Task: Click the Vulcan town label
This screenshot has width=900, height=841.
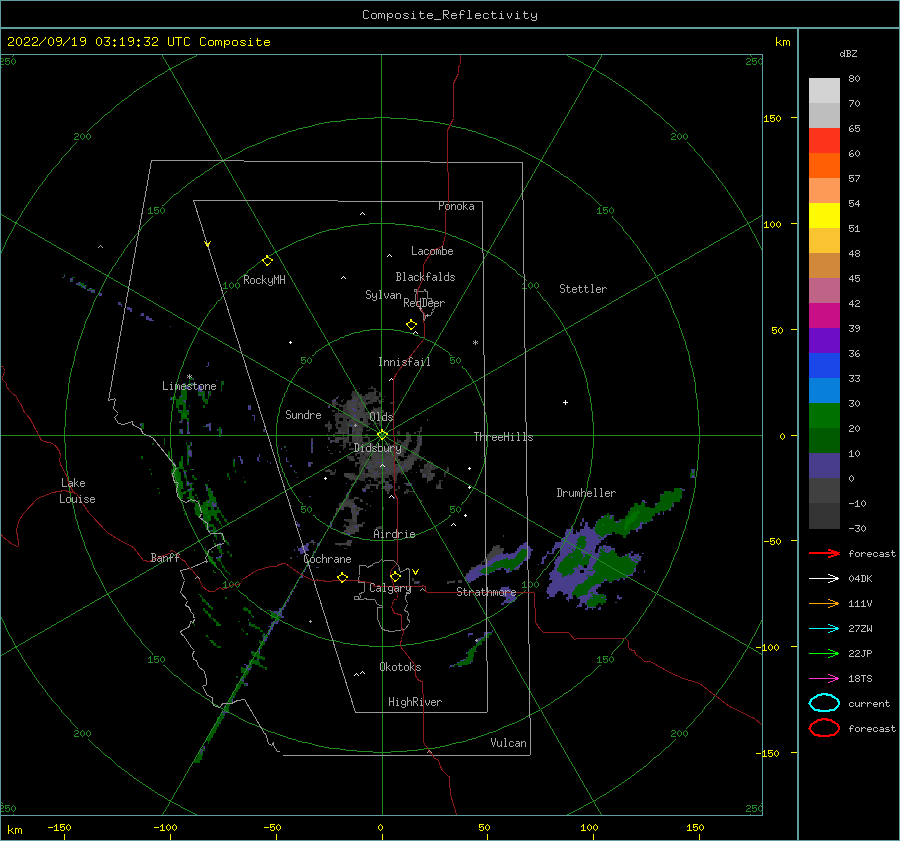Action: pos(509,743)
